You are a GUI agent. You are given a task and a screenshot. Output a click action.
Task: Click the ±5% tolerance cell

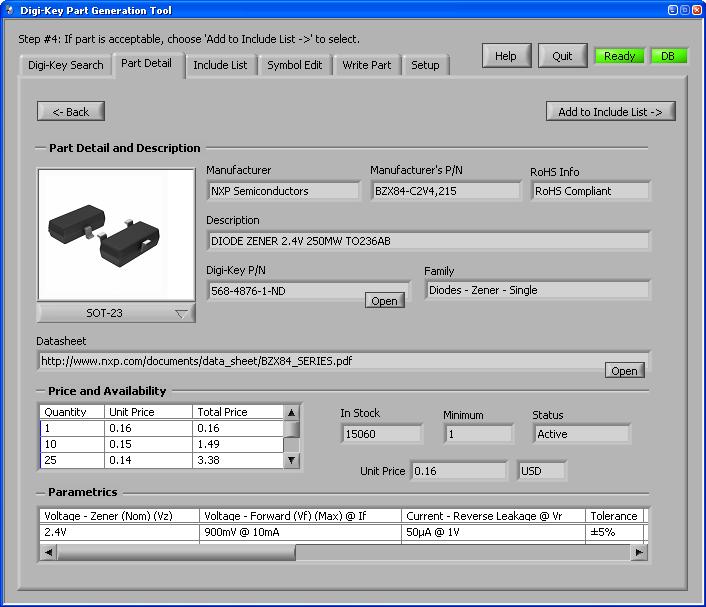[615, 532]
